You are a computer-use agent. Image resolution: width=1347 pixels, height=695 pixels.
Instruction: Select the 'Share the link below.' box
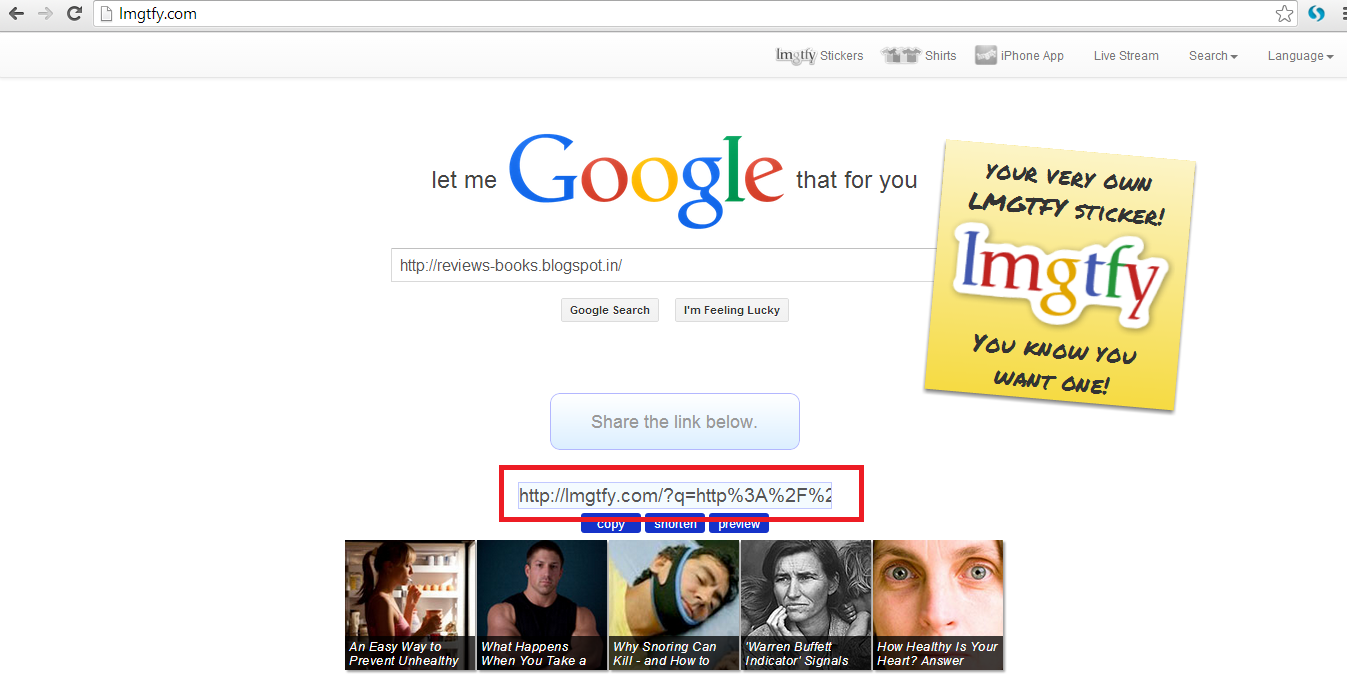tap(675, 422)
